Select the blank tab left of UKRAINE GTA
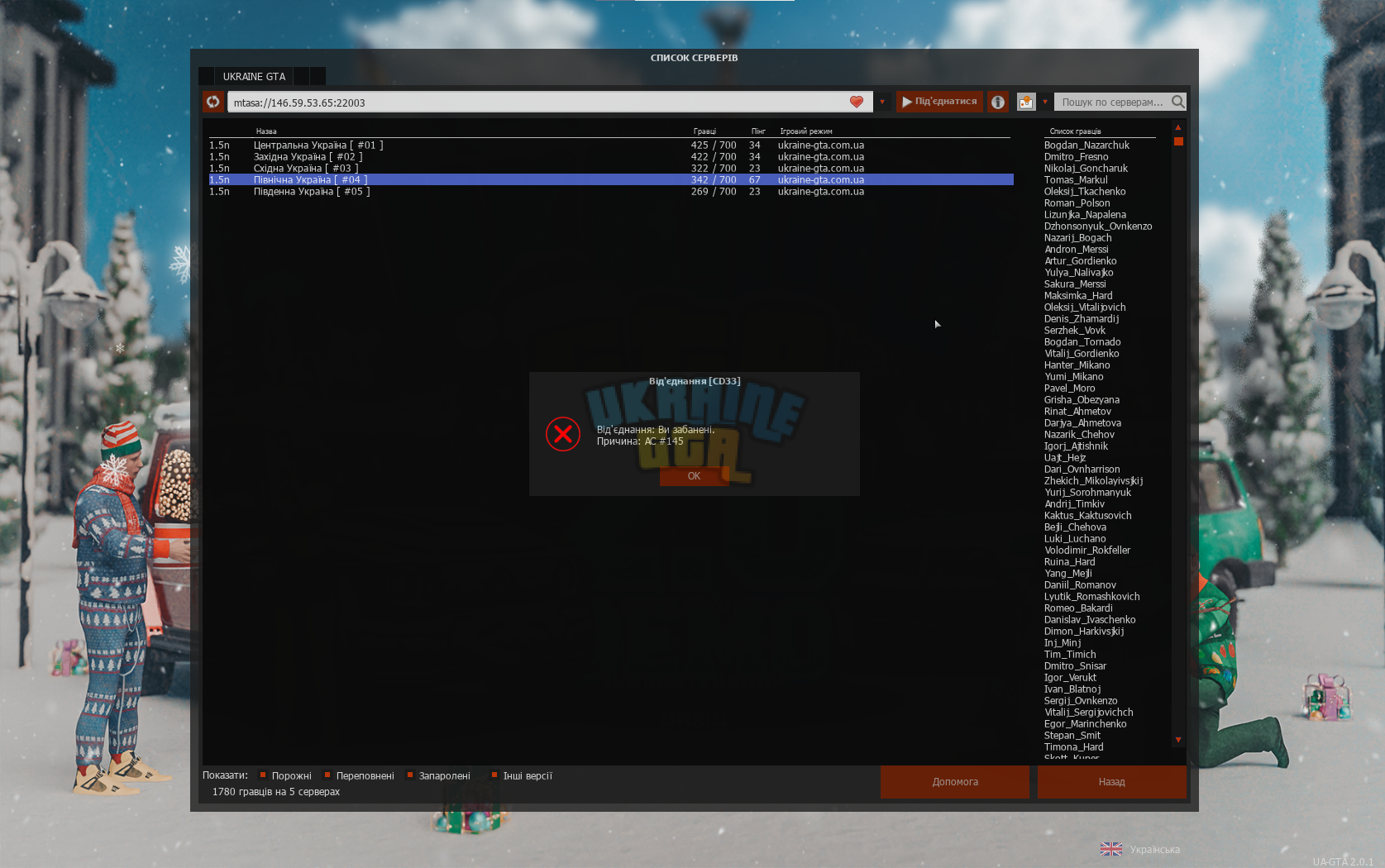This screenshot has height=868, width=1385. click(206, 76)
